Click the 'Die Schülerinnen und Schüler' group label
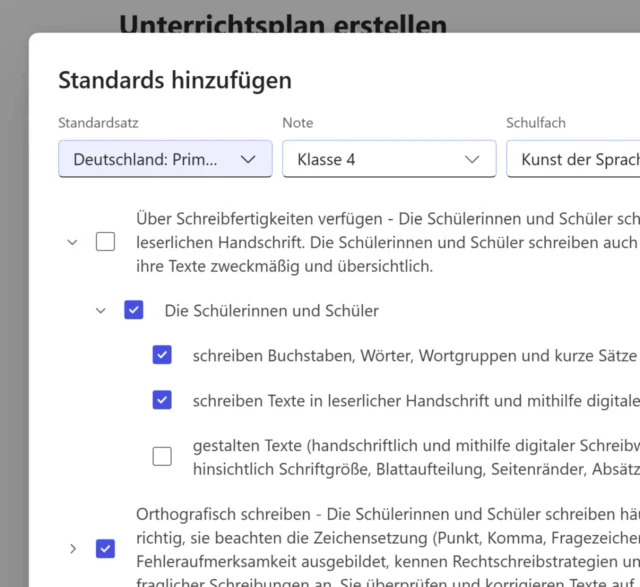 click(x=271, y=311)
